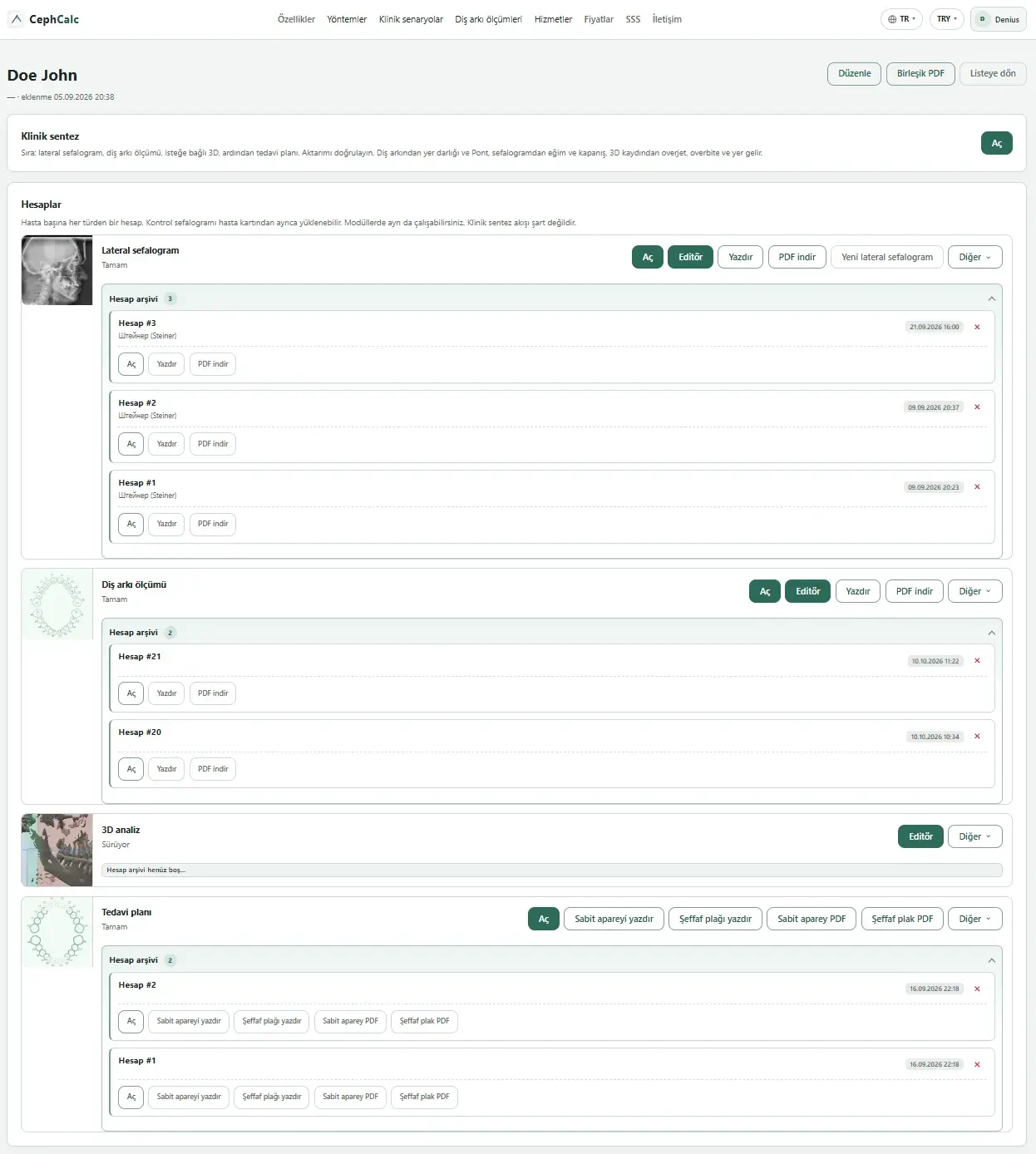
Task: Delete Hesap #1 dated 09.09.2026 20:23
Action: pyautogui.click(x=977, y=486)
